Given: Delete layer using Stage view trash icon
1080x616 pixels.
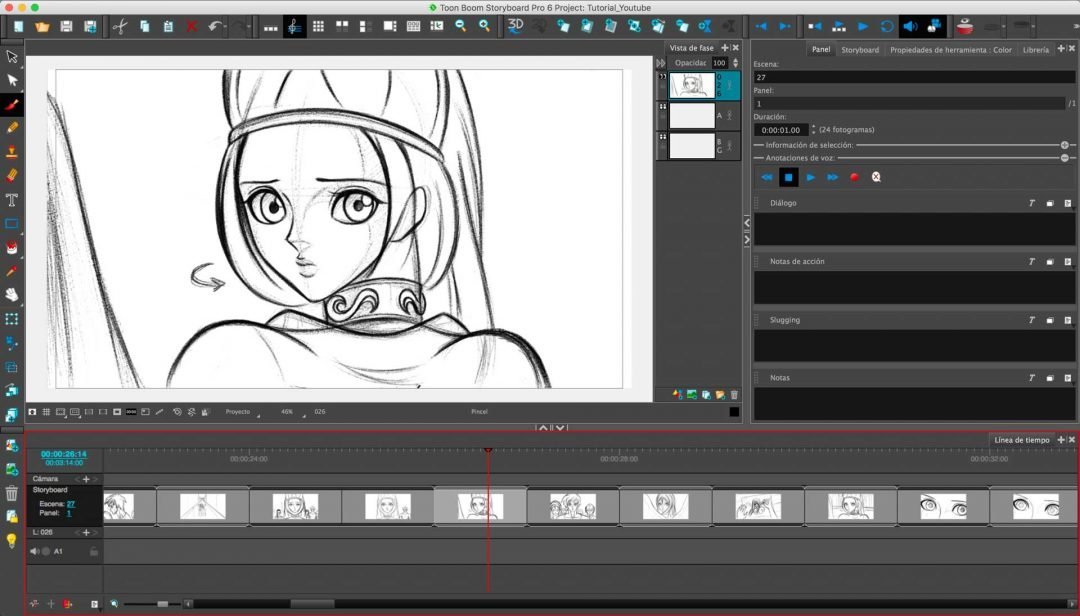Looking at the screenshot, I should pos(734,395).
